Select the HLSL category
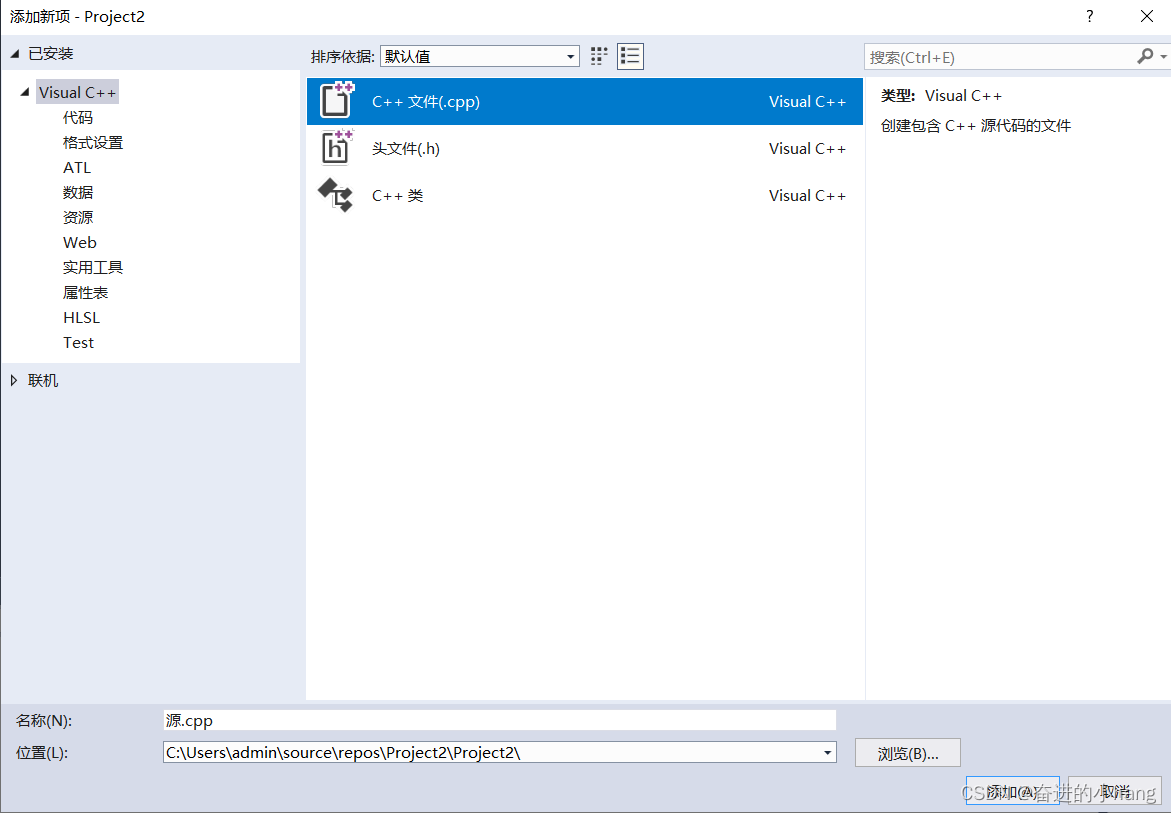 point(81,317)
